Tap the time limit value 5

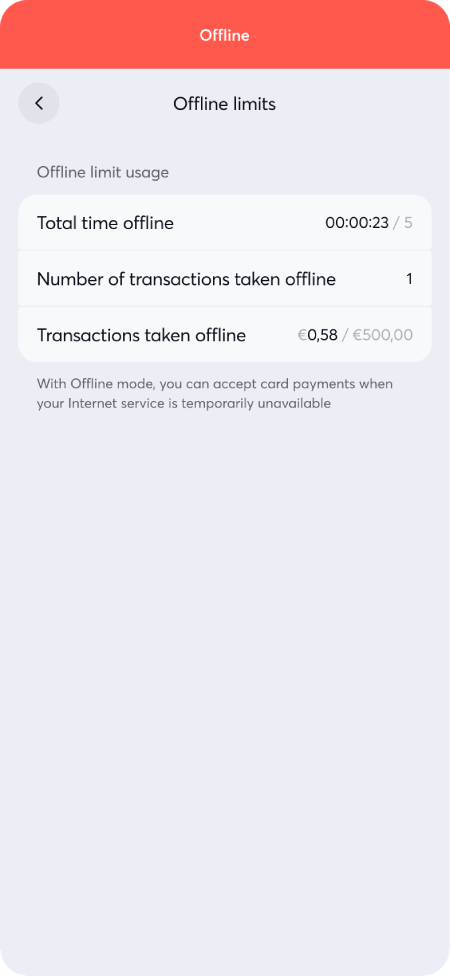(x=408, y=223)
